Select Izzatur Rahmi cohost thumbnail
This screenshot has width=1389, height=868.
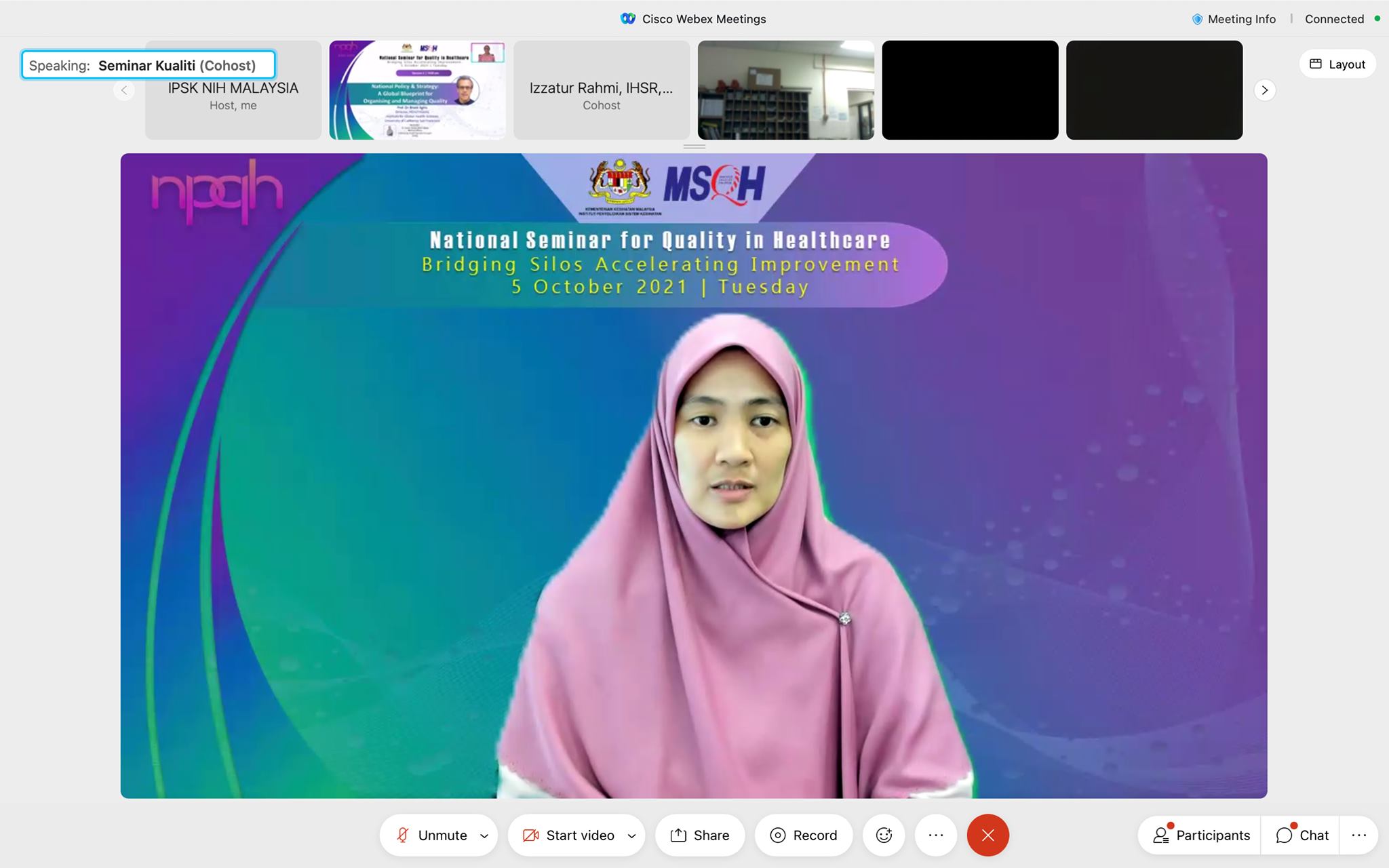click(x=601, y=90)
